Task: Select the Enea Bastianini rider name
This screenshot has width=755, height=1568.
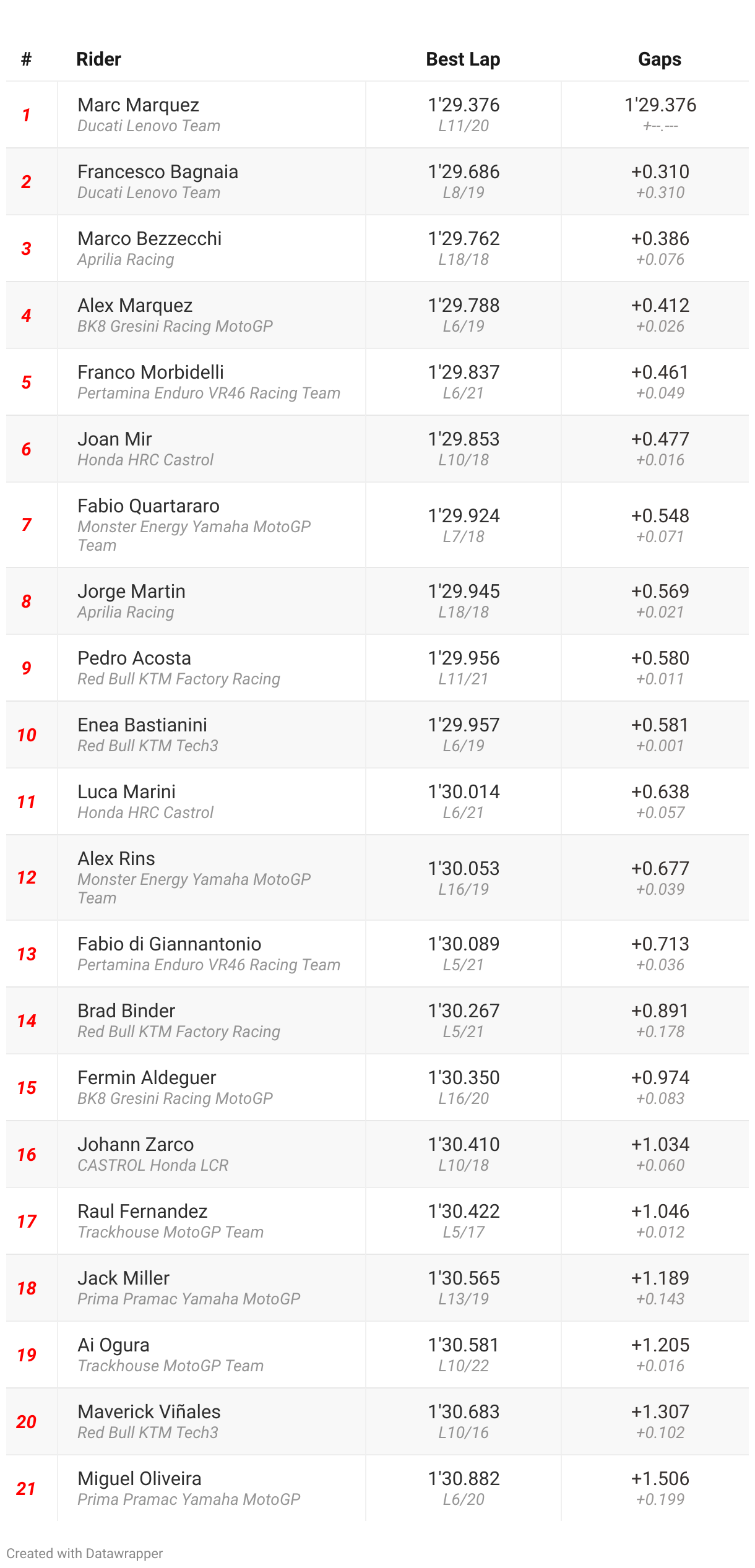Action: pyautogui.click(x=142, y=725)
